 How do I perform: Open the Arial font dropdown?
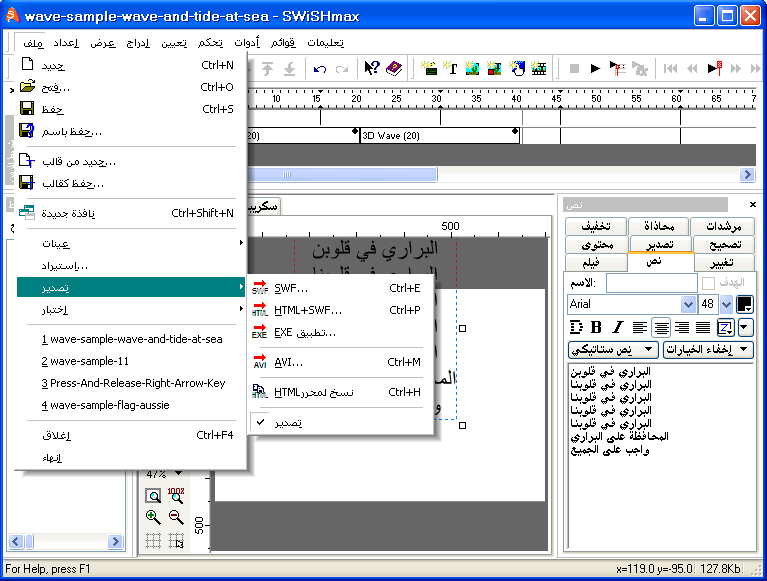click(688, 304)
